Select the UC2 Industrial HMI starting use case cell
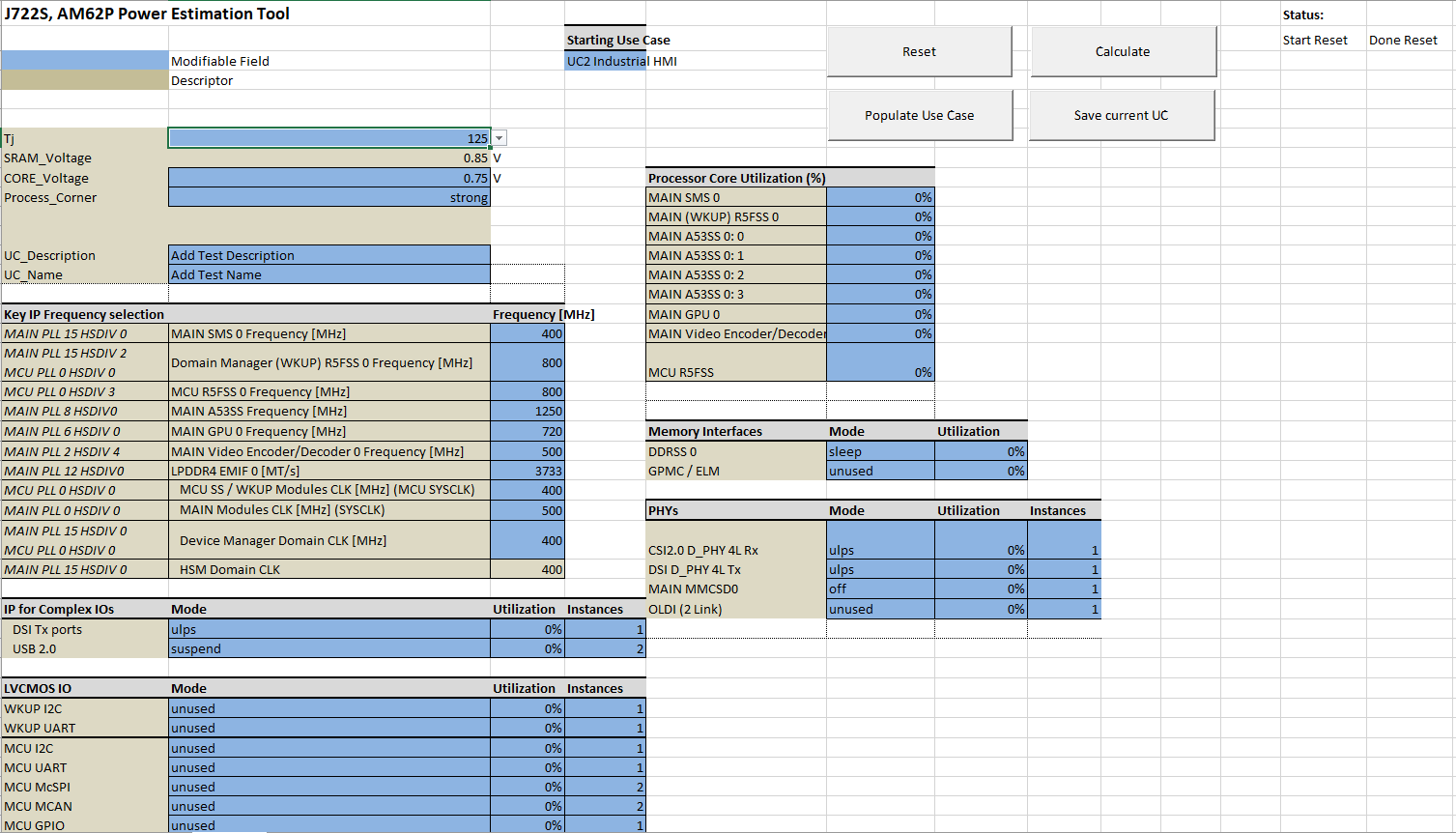Screen dimensions: 1456x833 (606, 61)
